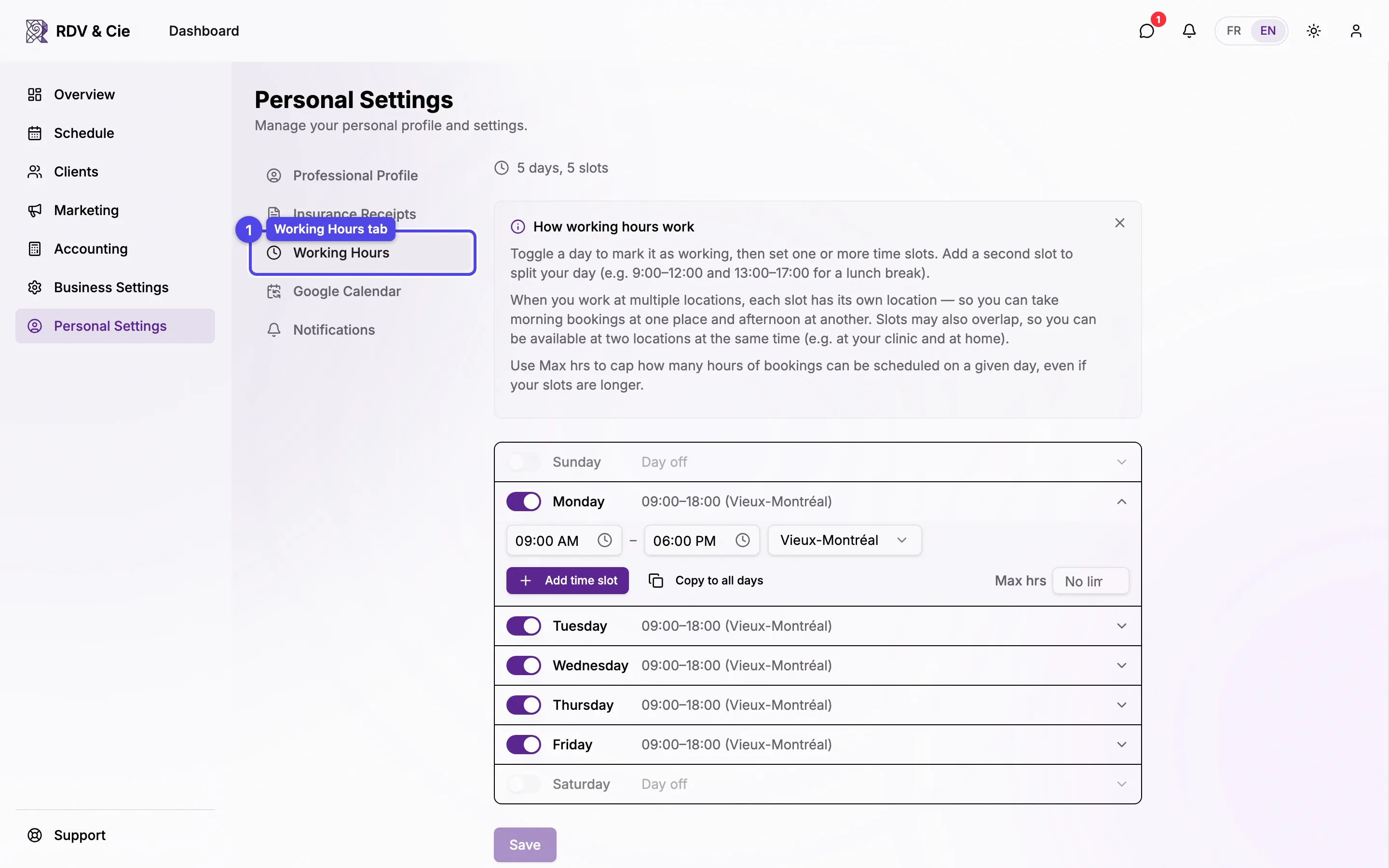Turn off the Tuesday toggle
Viewport: 1389px width, 868px height.
click(523, 626)
